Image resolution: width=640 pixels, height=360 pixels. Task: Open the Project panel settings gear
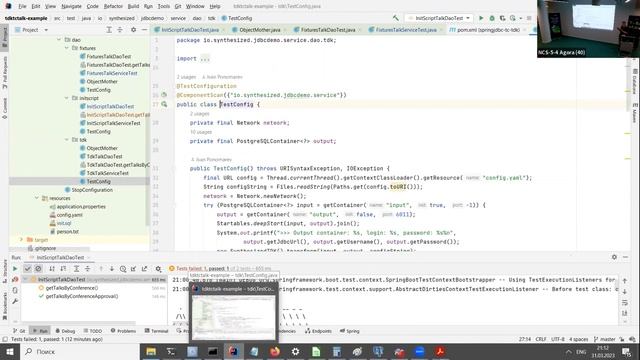point(133,30)
